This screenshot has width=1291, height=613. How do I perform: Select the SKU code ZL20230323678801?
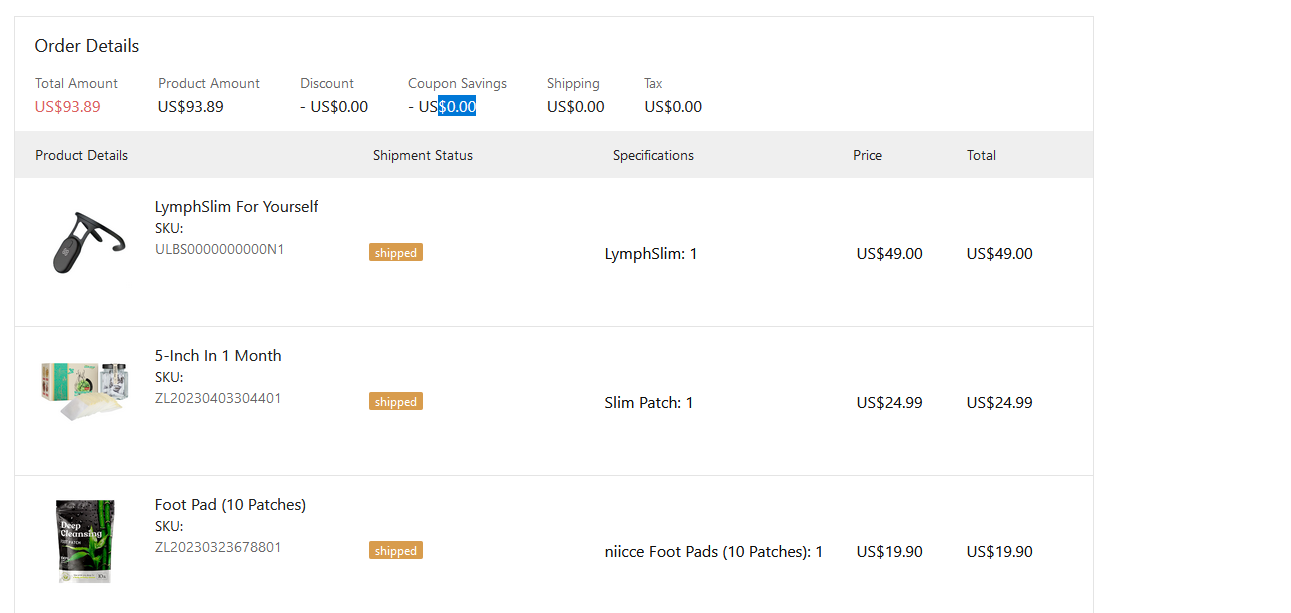tap(218, 547)
